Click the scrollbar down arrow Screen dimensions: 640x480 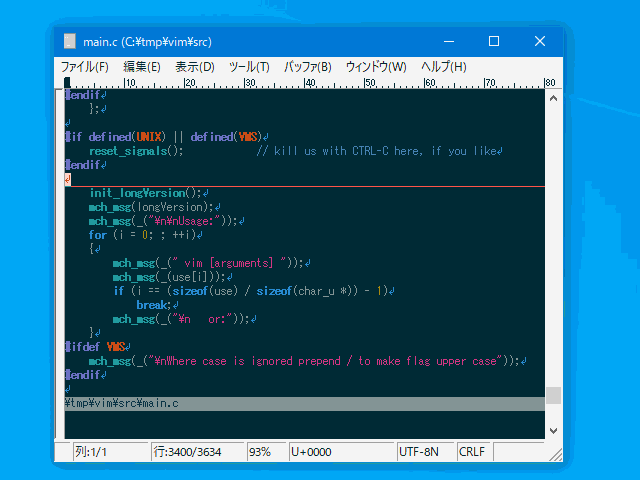(553, 431)
